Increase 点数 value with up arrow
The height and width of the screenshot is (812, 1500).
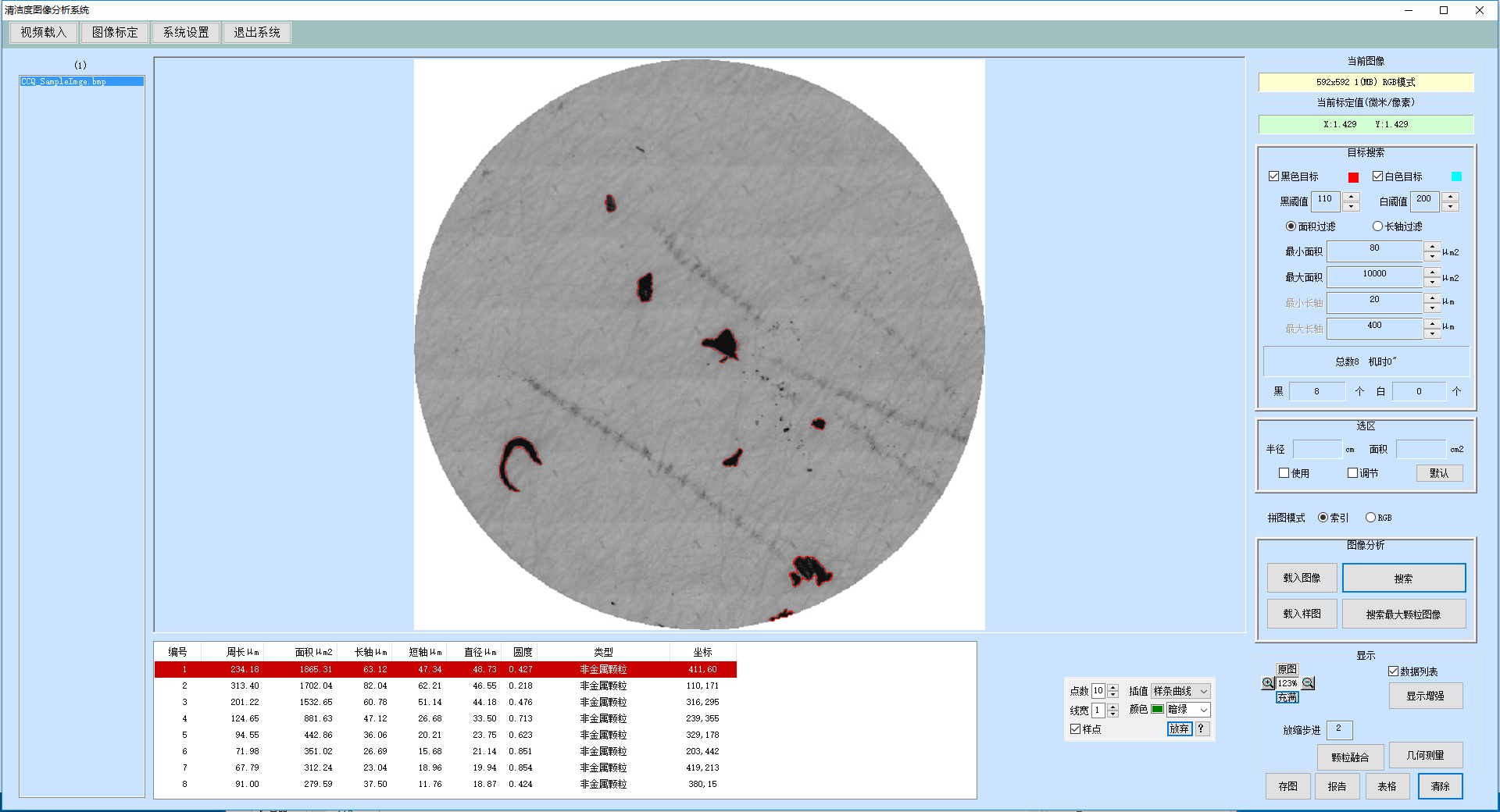(x=1113, y=687)
